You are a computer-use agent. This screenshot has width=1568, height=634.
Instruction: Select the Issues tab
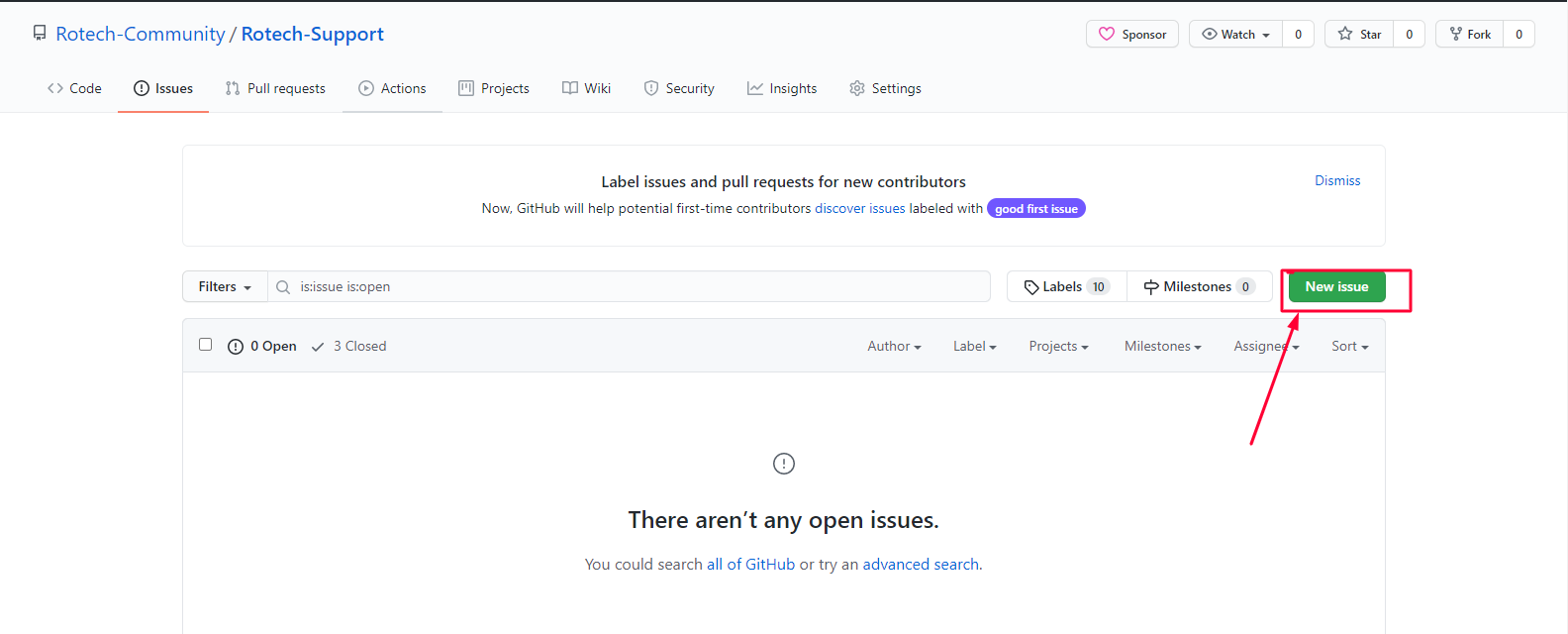[163, 88]
